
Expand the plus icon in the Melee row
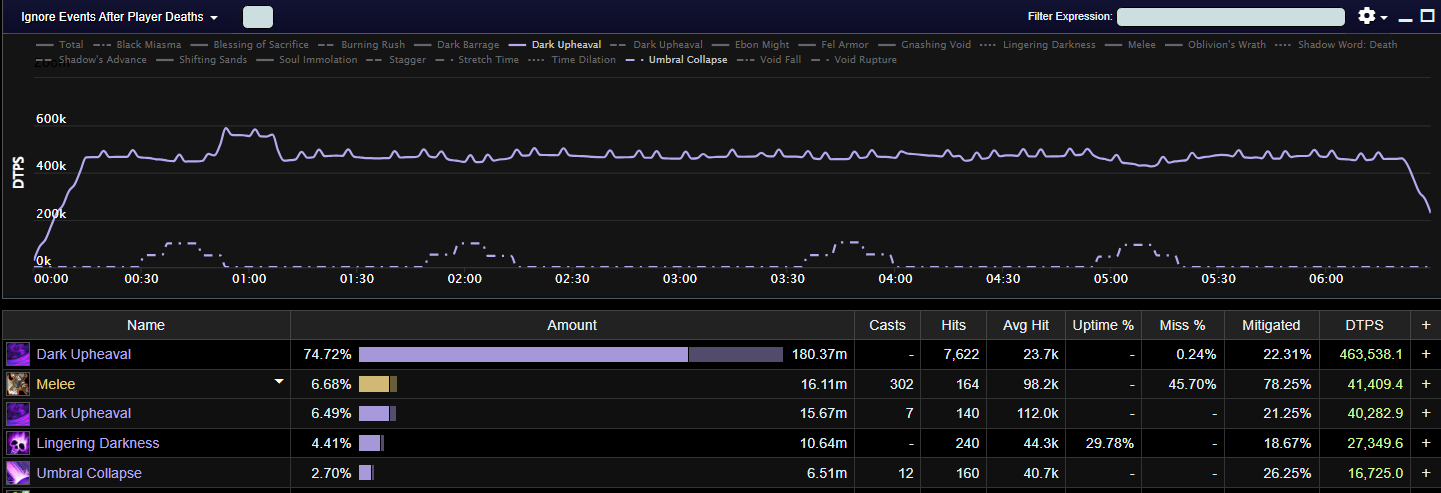(1425, 384)
